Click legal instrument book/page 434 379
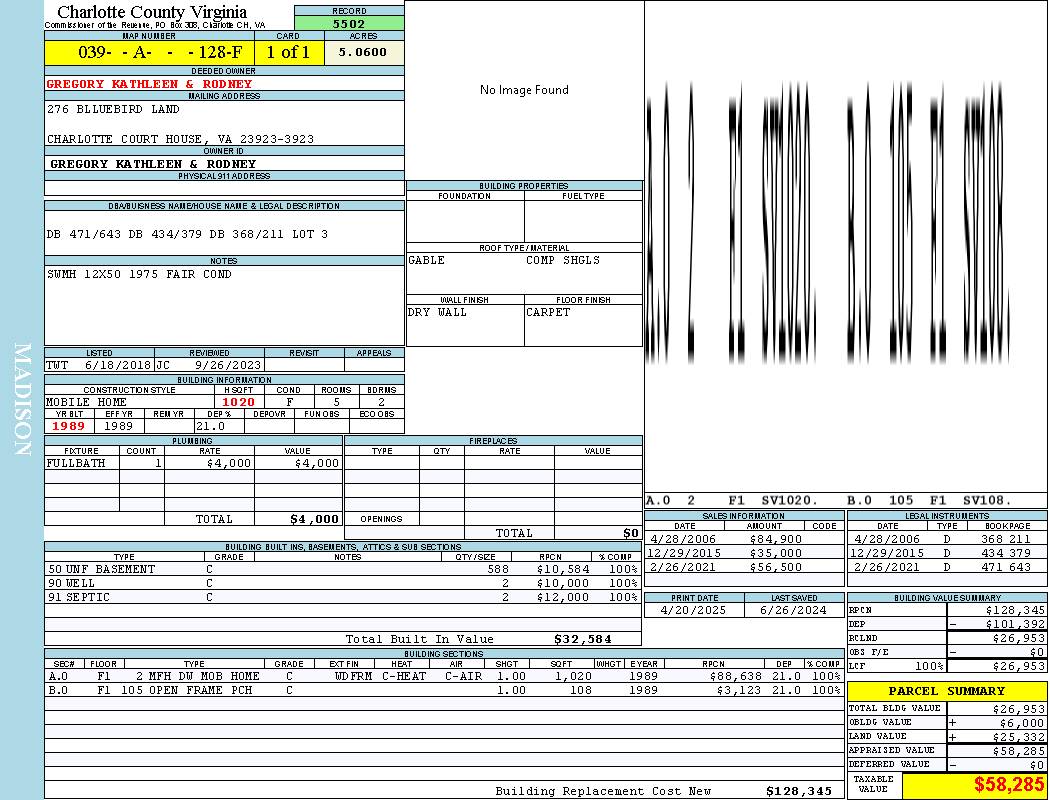Screen dimensions: 1050x800 click(x=1006, y=553)
